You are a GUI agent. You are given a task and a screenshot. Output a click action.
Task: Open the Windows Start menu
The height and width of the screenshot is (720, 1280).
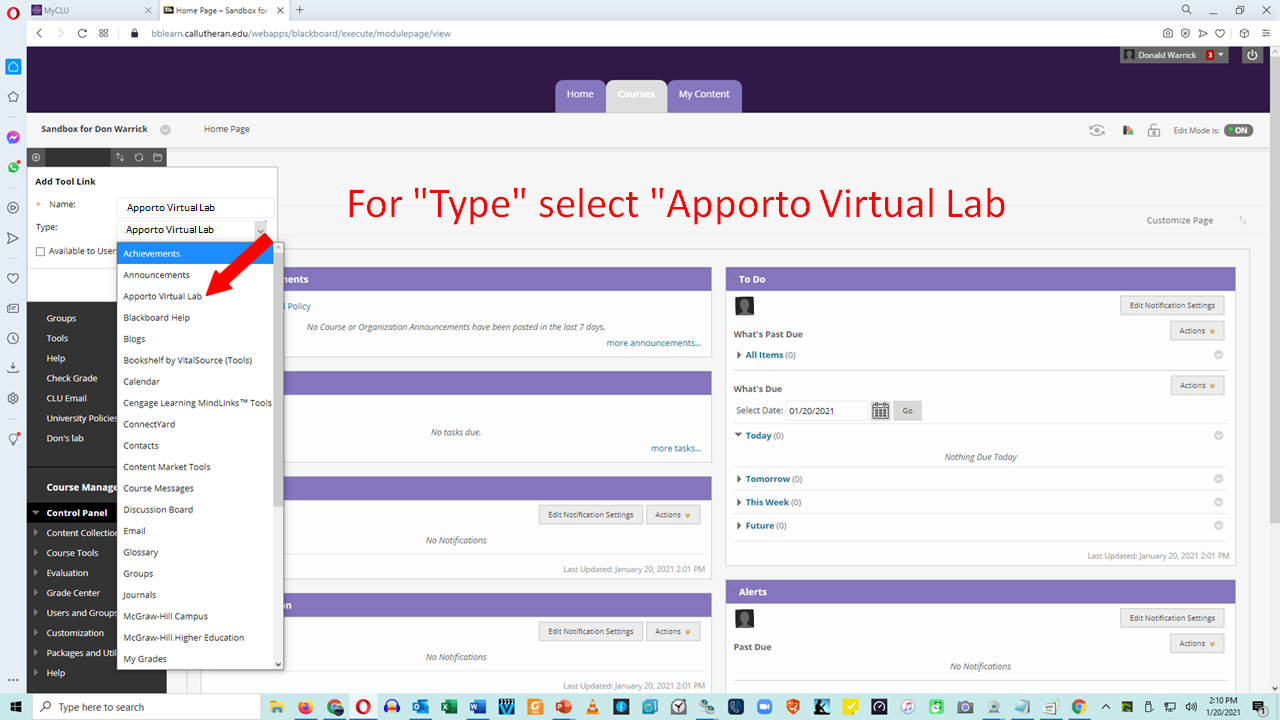(x=15, y=707)
